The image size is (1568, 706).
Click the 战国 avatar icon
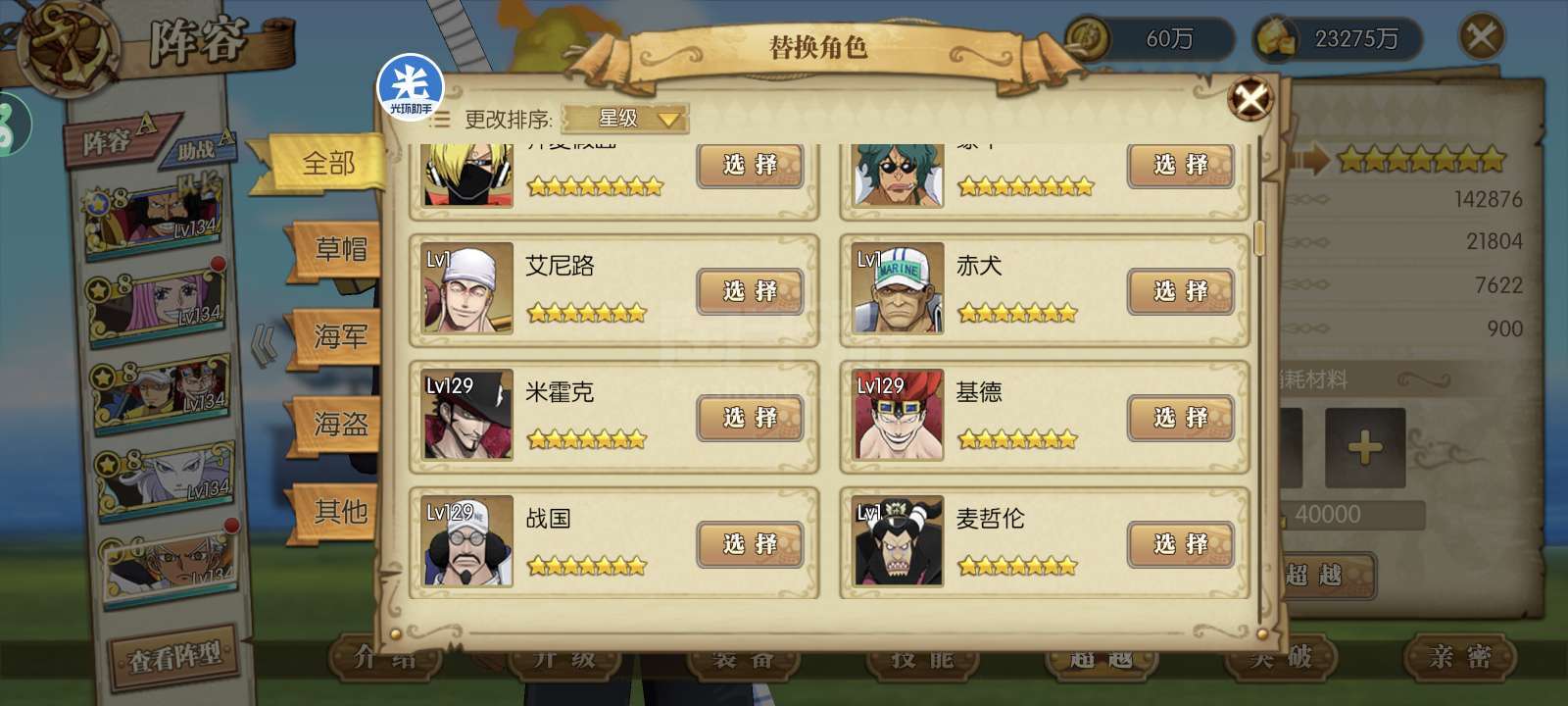(467, 541)
